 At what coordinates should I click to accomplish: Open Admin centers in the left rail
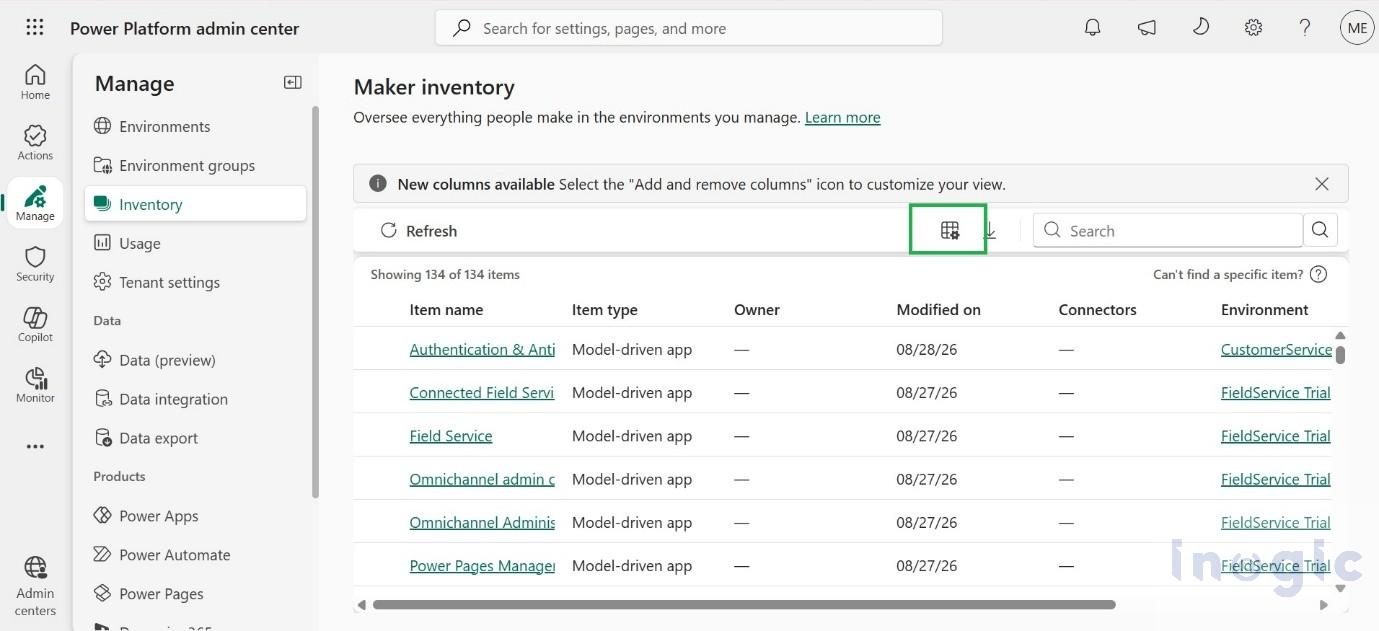(x=35, y=587)
